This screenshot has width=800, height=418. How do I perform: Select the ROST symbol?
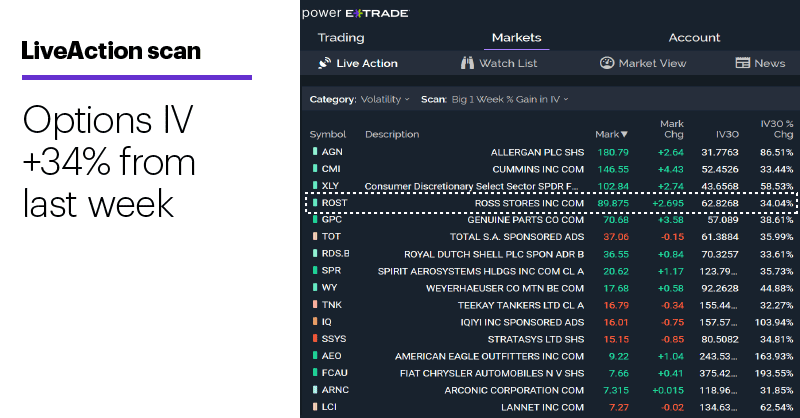(334, 203)
